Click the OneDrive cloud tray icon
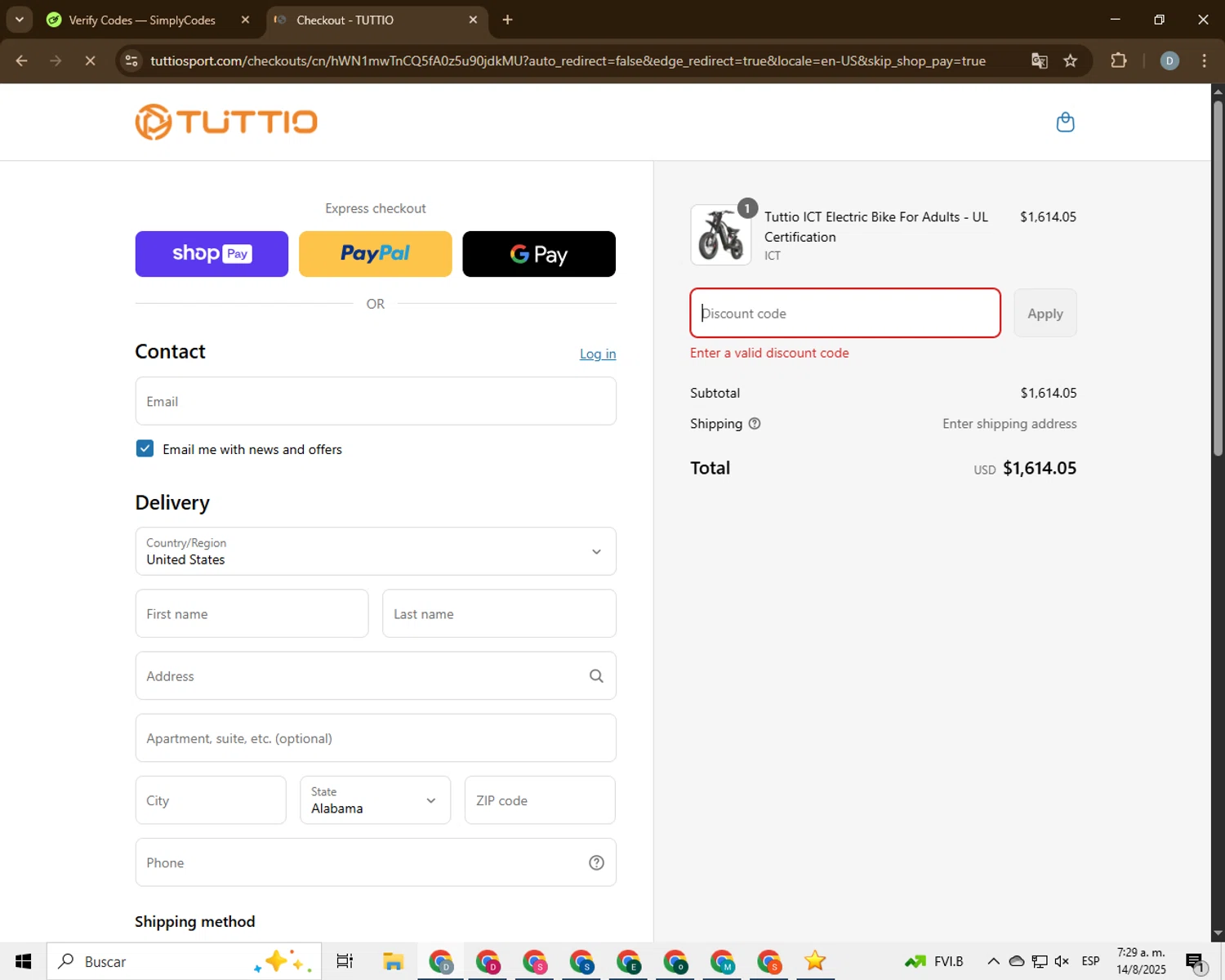Screen dimensions: 1225x980 pos(1016,961)
